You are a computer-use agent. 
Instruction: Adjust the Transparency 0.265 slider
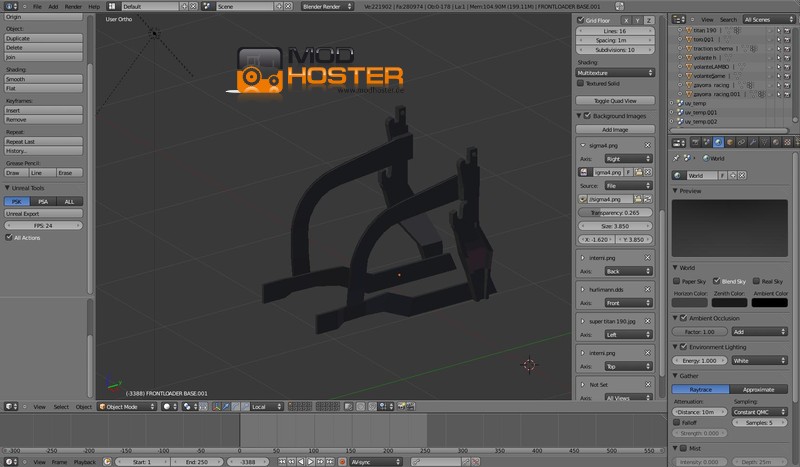click(x=615, y=212)
